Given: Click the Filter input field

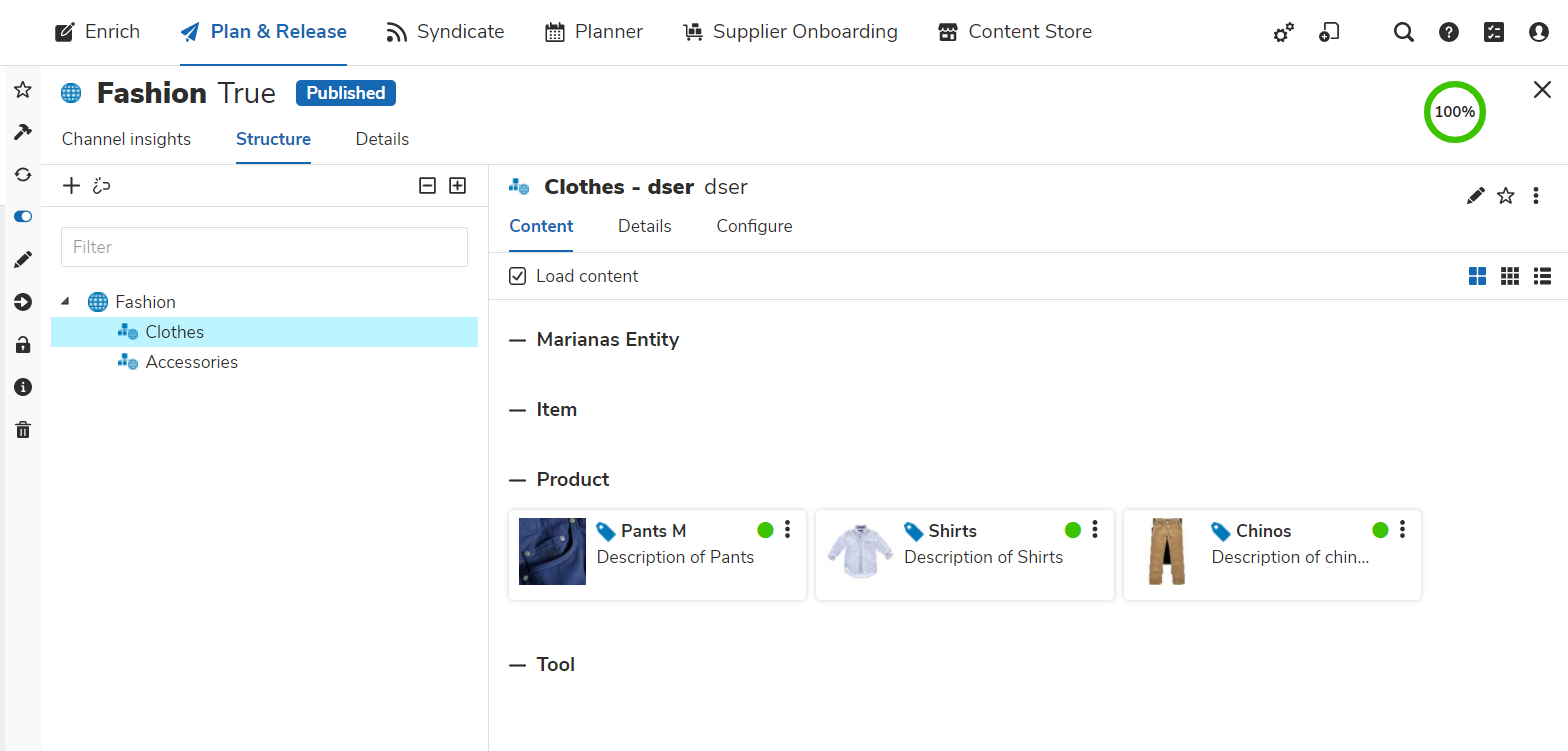Looking at the screenshot, I should [264, 247].
